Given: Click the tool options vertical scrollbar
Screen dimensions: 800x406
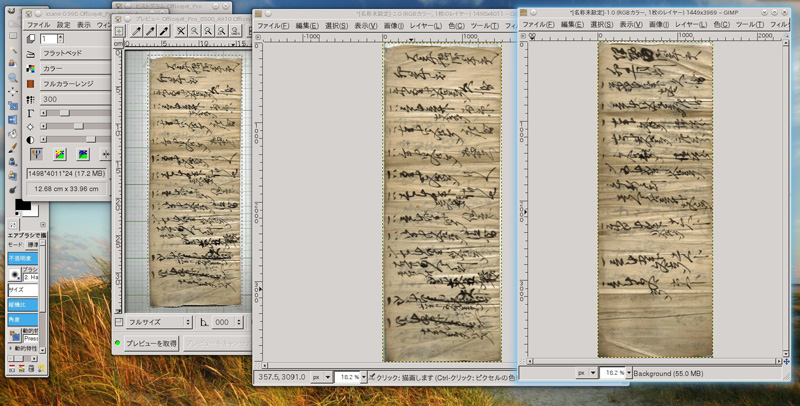Looking at the screenshot, I should point(43,296).
